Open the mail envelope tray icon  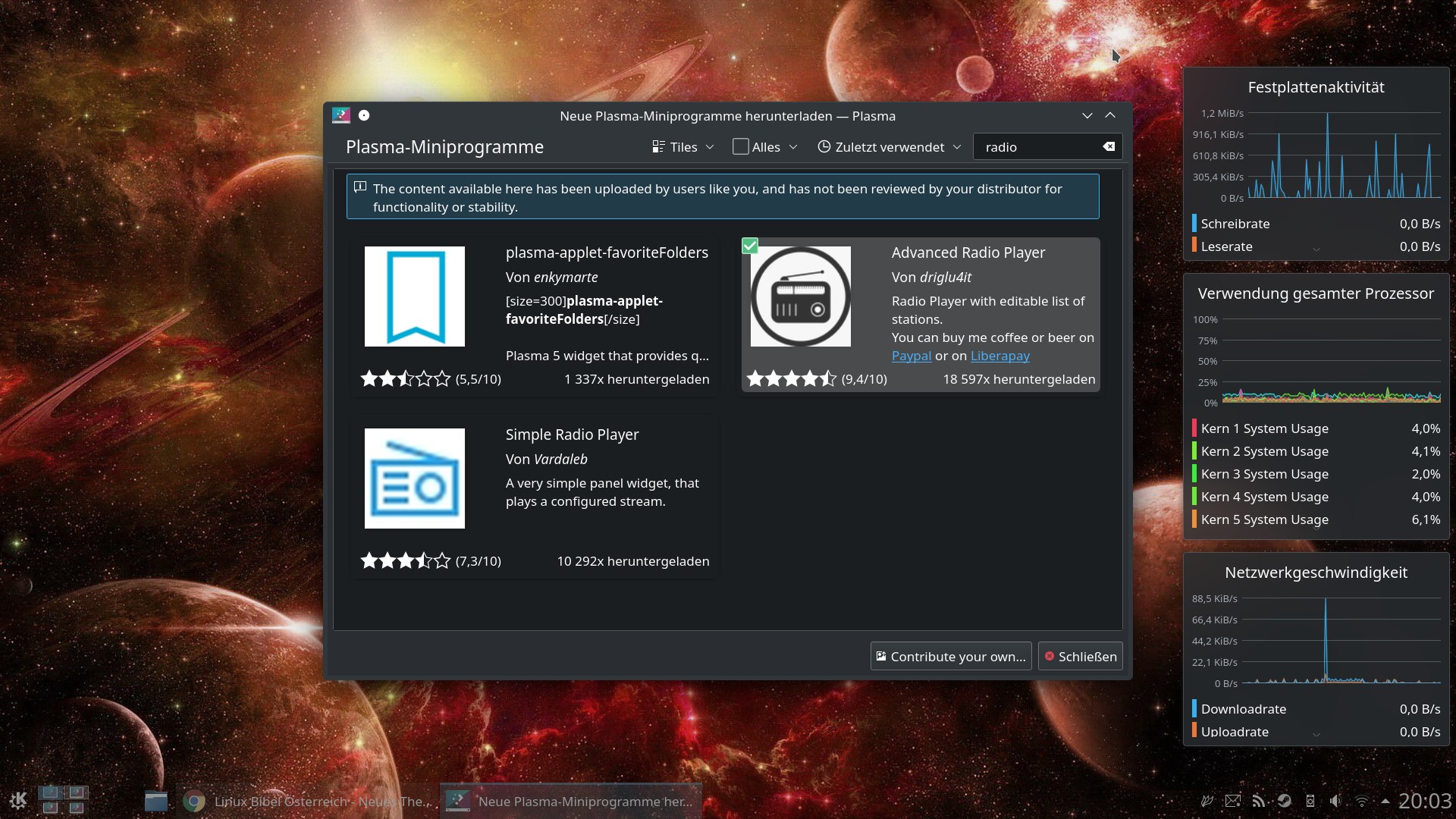click(1233, 801)
